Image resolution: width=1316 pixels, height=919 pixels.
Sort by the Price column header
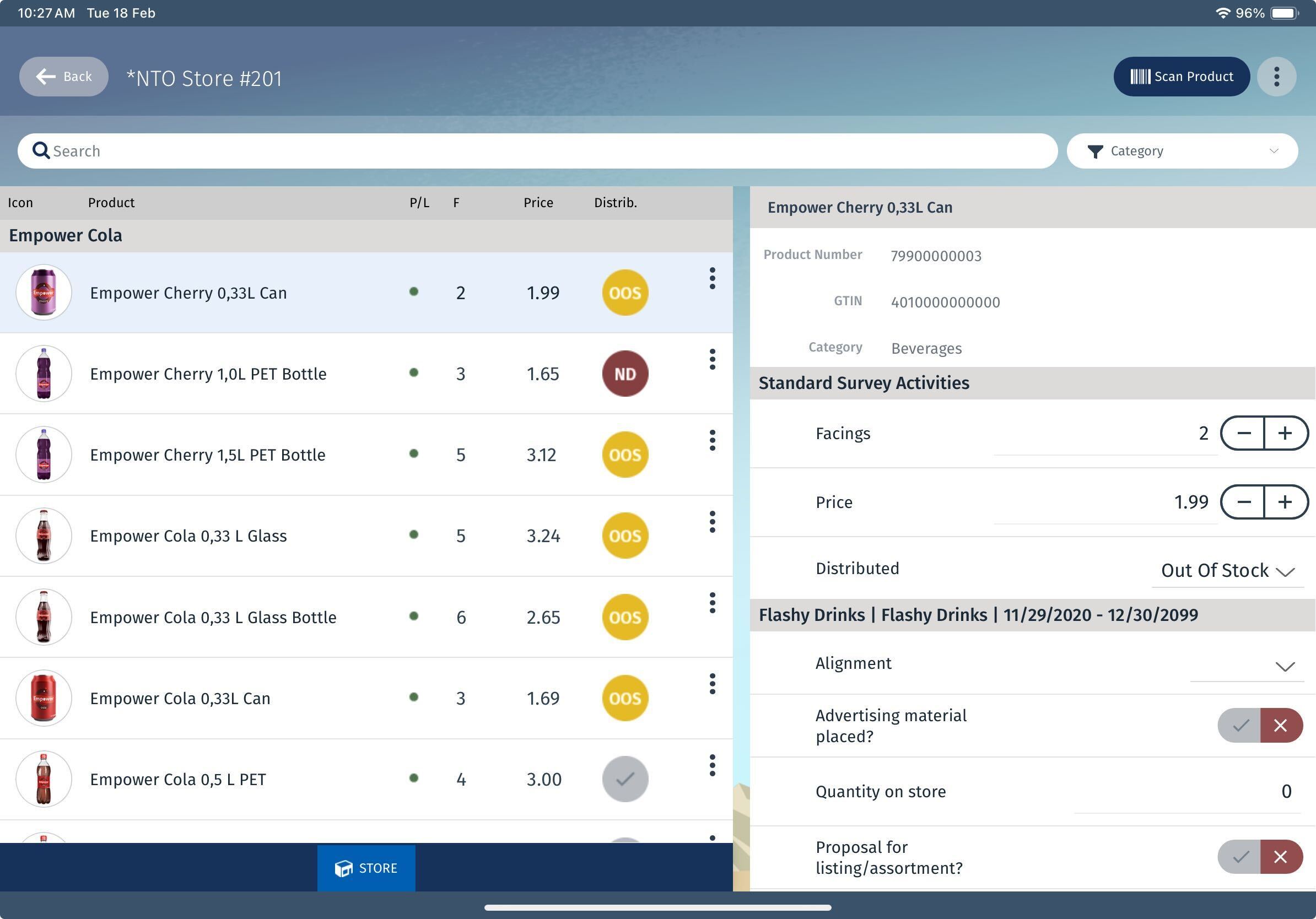pos(538,202)
